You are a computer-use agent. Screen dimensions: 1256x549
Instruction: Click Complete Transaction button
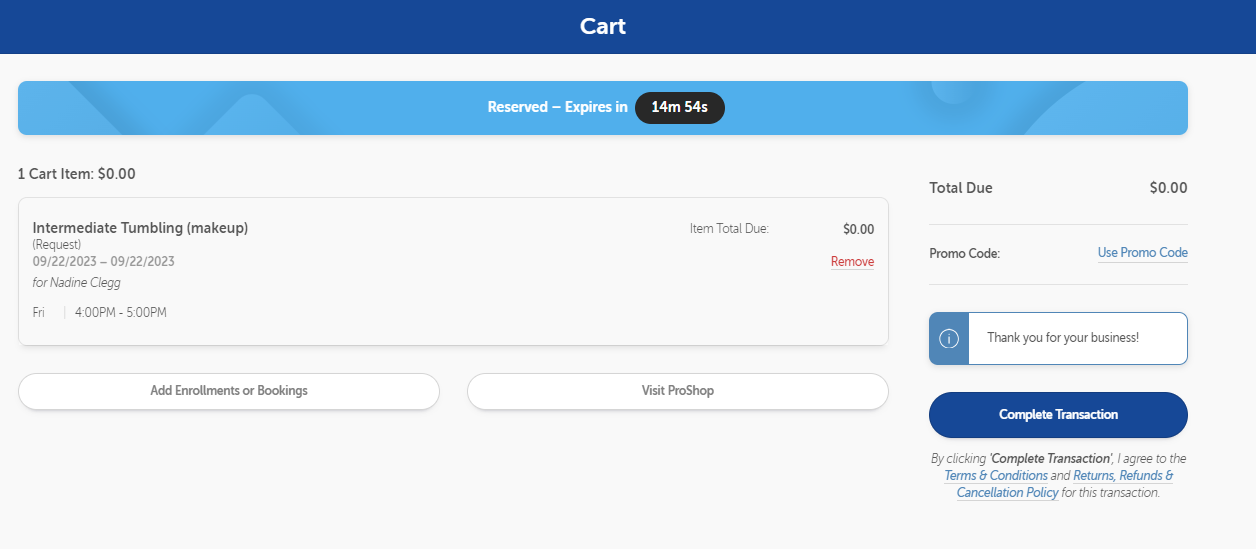tap(1058, 415)
